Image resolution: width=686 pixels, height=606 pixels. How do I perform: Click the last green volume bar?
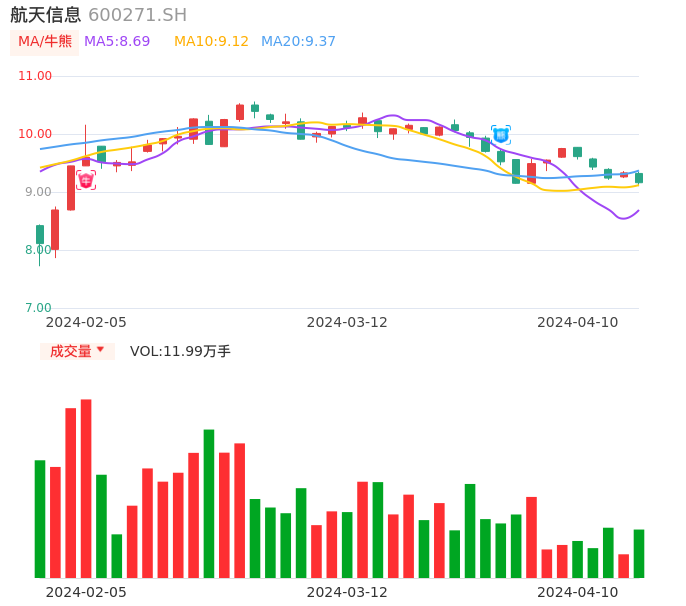(x=639, y=553)
